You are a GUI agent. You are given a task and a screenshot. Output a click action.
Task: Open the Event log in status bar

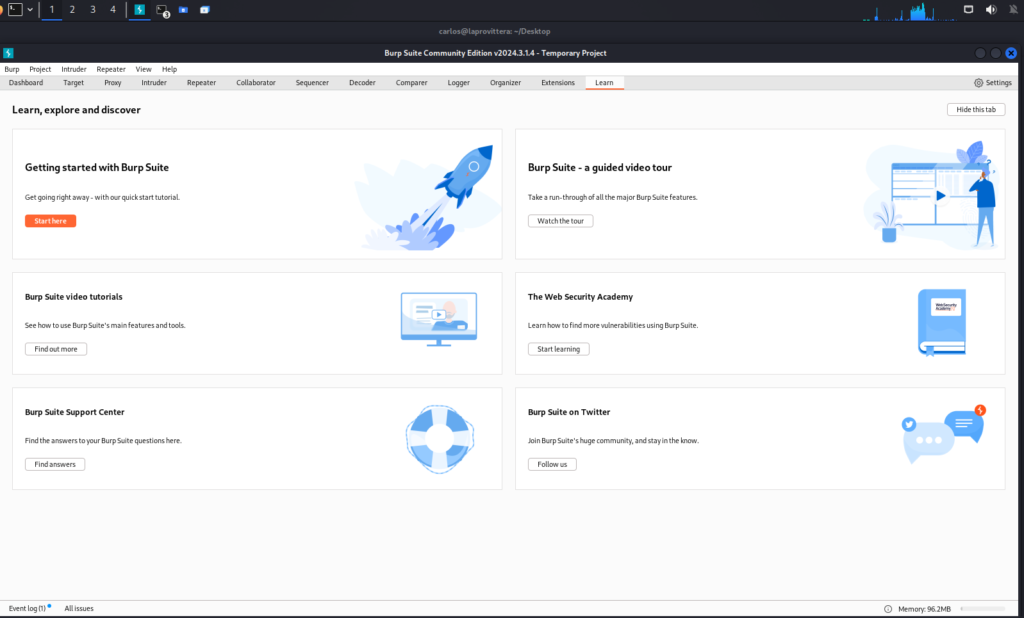click(x=27, y=608)
